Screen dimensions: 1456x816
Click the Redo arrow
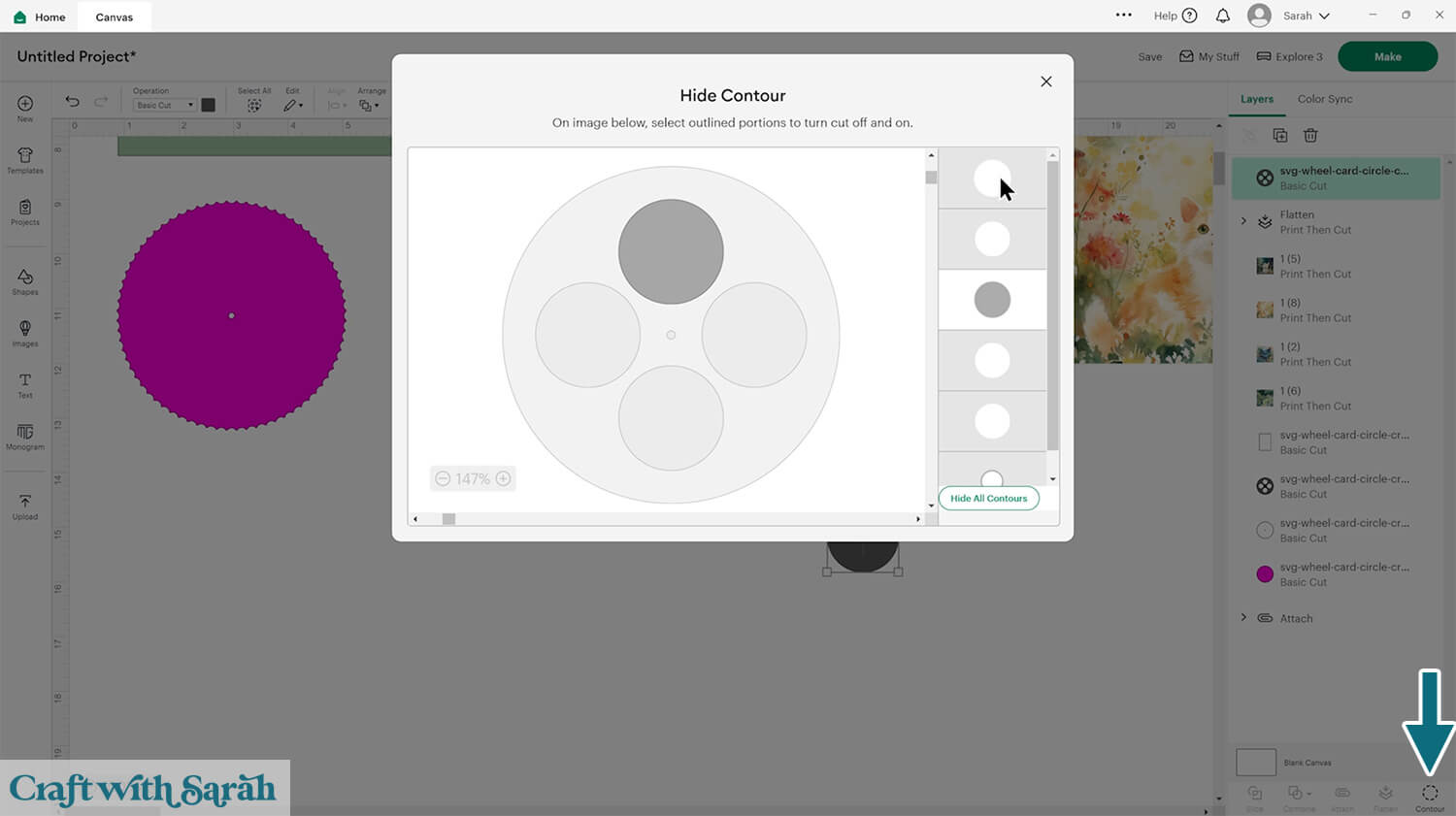click(x=101, y=102)
